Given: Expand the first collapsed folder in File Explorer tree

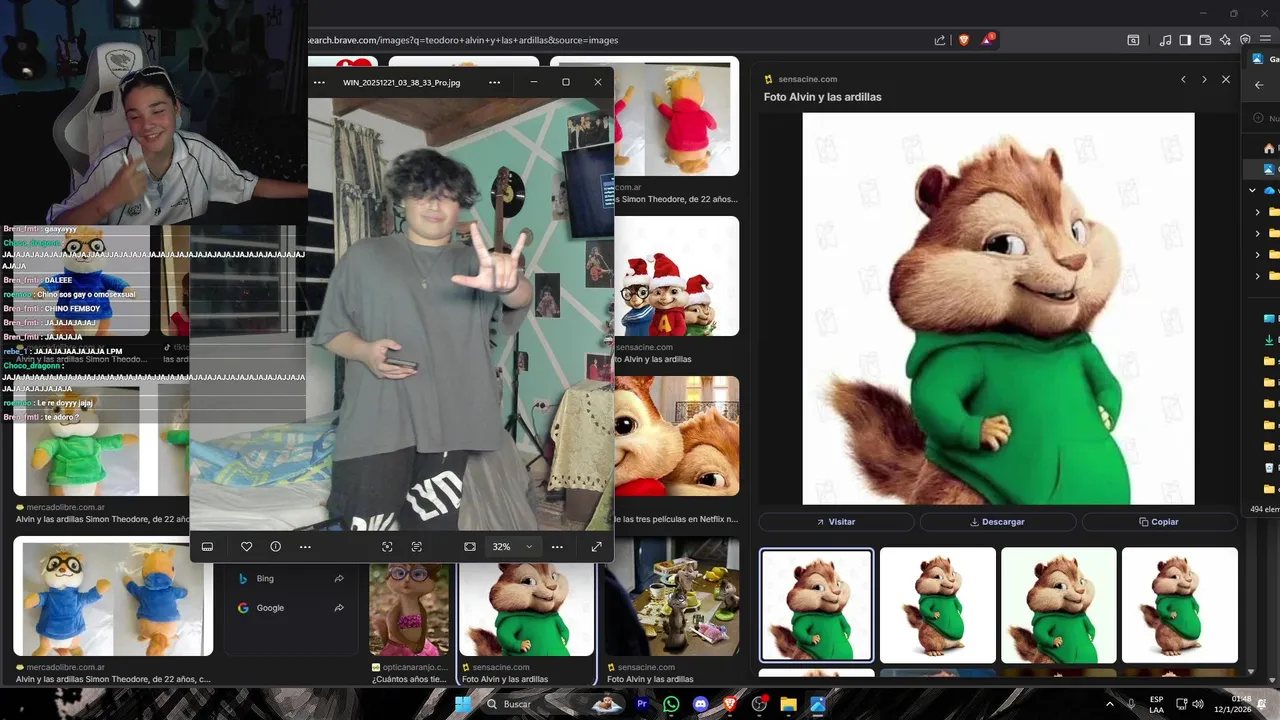Looking at the screenshot, I should pos(1258,212).
